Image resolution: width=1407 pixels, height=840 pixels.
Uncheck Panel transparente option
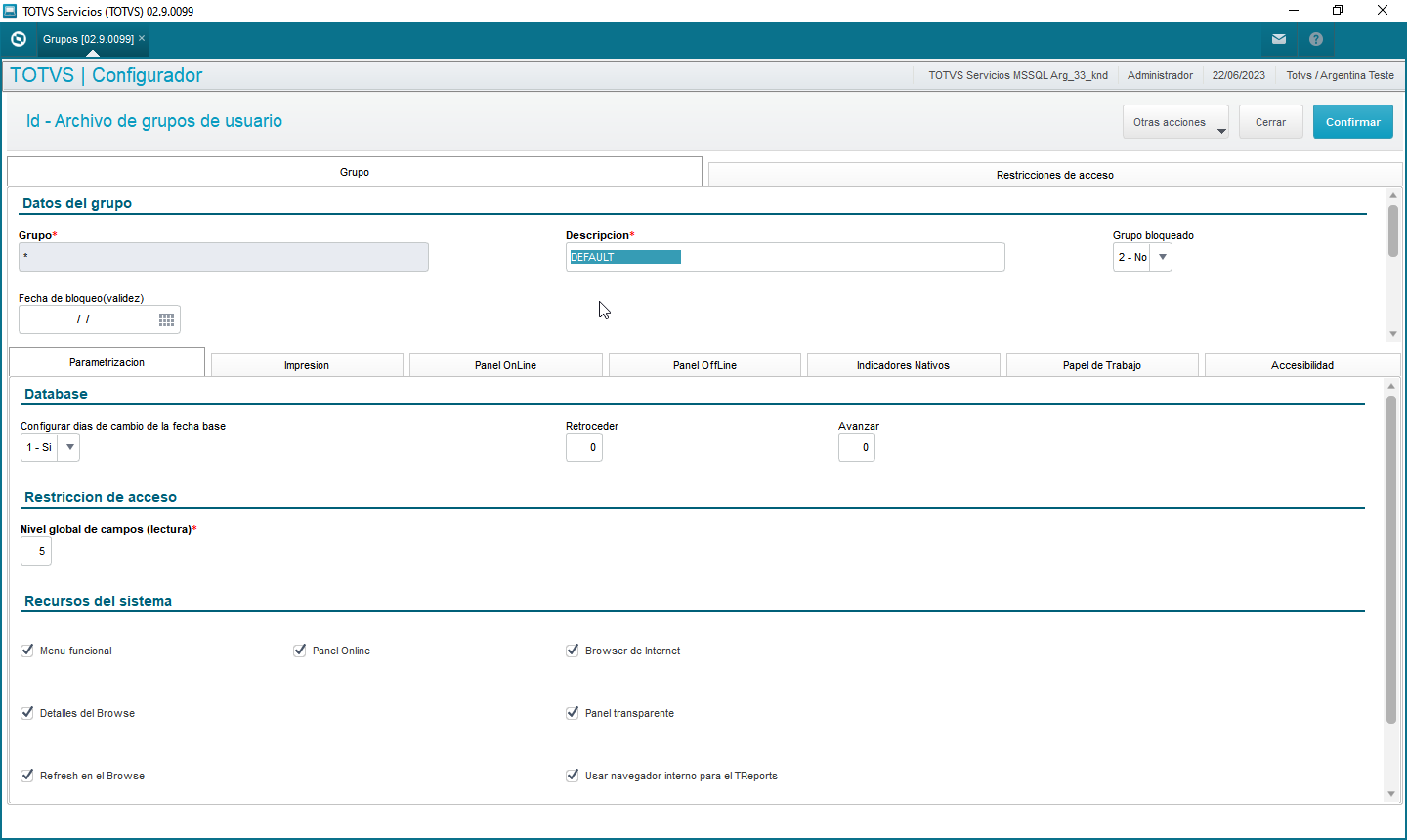(x=573, y=713)
